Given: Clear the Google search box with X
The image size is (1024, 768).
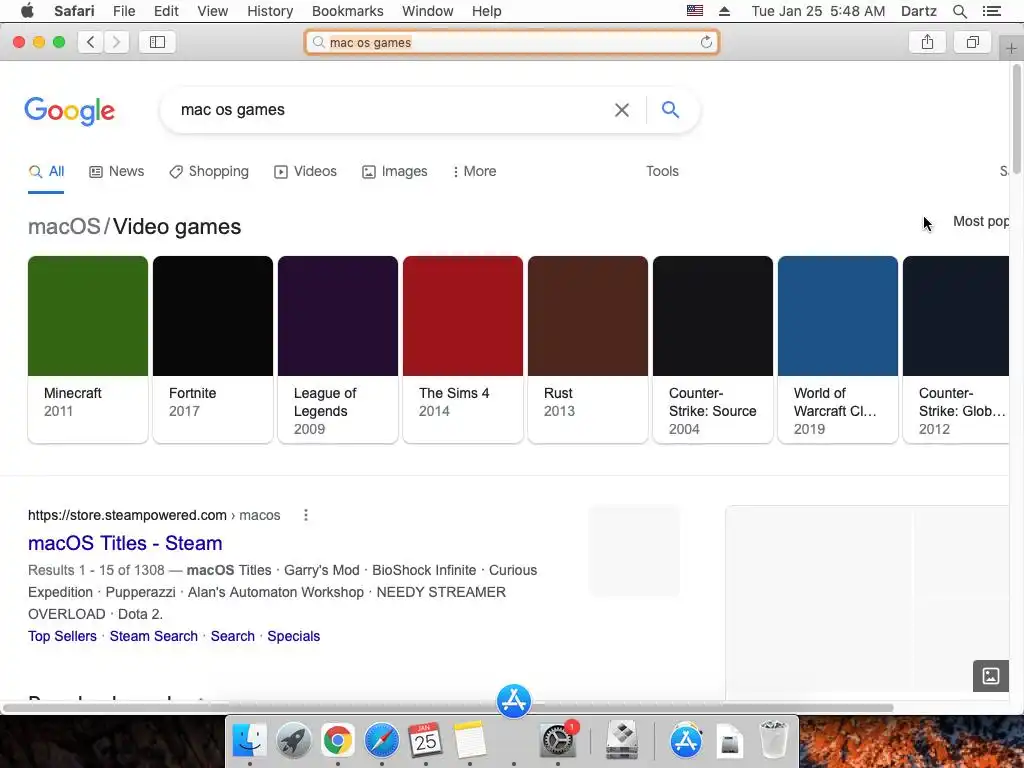Looking at the screenshot, I should 622,110.
